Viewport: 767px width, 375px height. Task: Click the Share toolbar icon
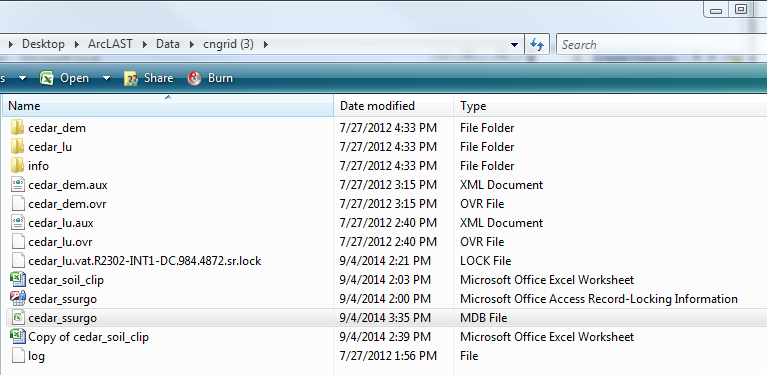pos(131,78)
